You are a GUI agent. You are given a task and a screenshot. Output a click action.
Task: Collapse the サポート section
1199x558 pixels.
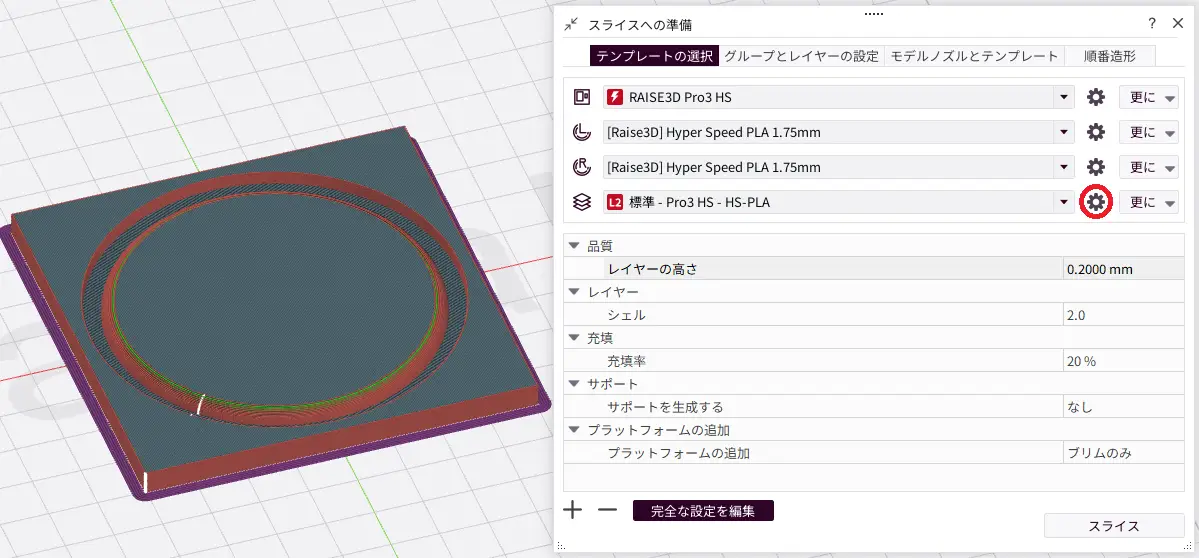tap(574, 384)
